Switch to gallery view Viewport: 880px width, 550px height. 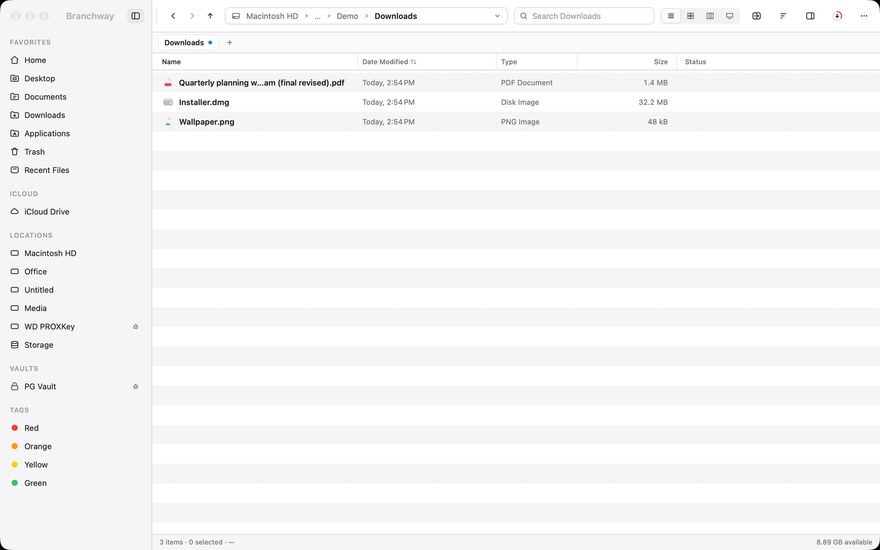730,16
